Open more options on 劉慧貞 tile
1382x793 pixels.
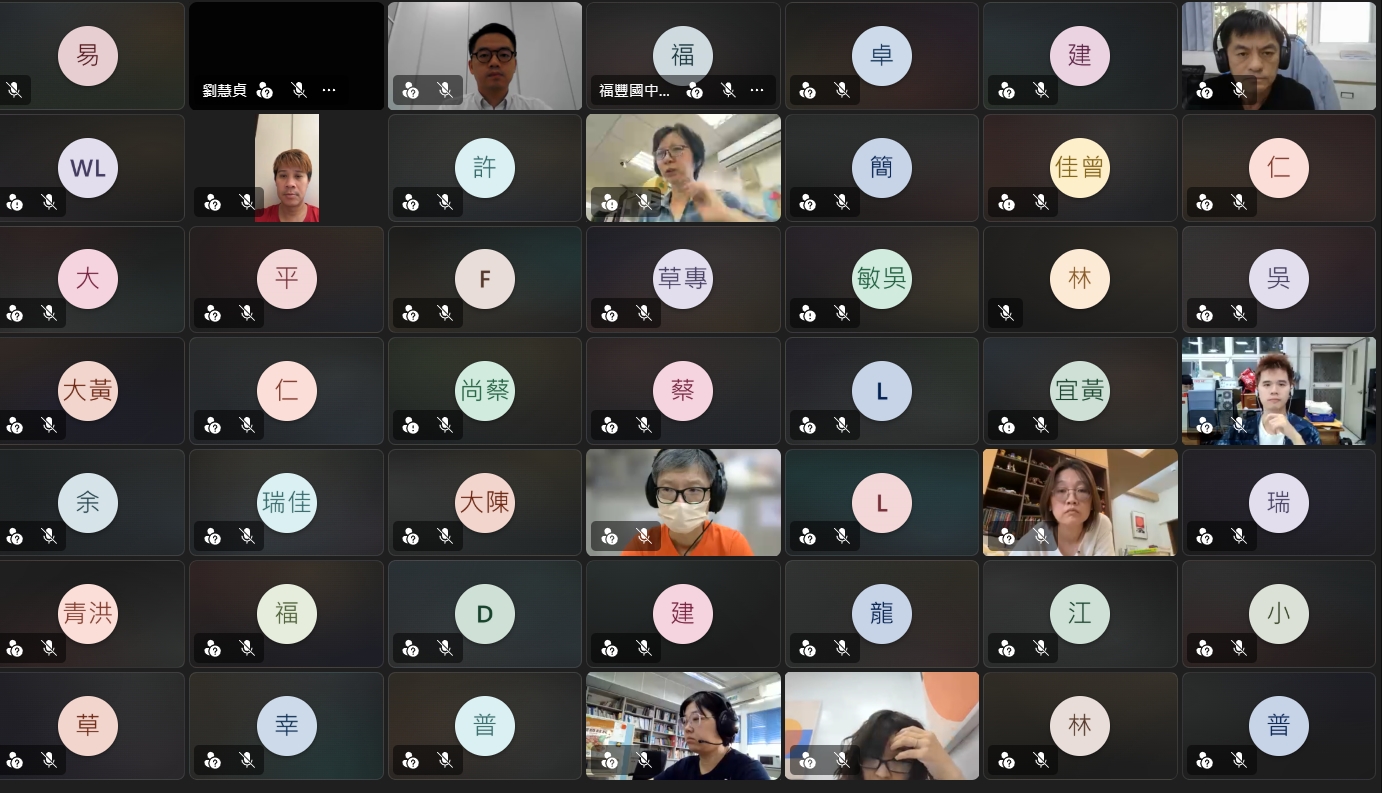329,90
